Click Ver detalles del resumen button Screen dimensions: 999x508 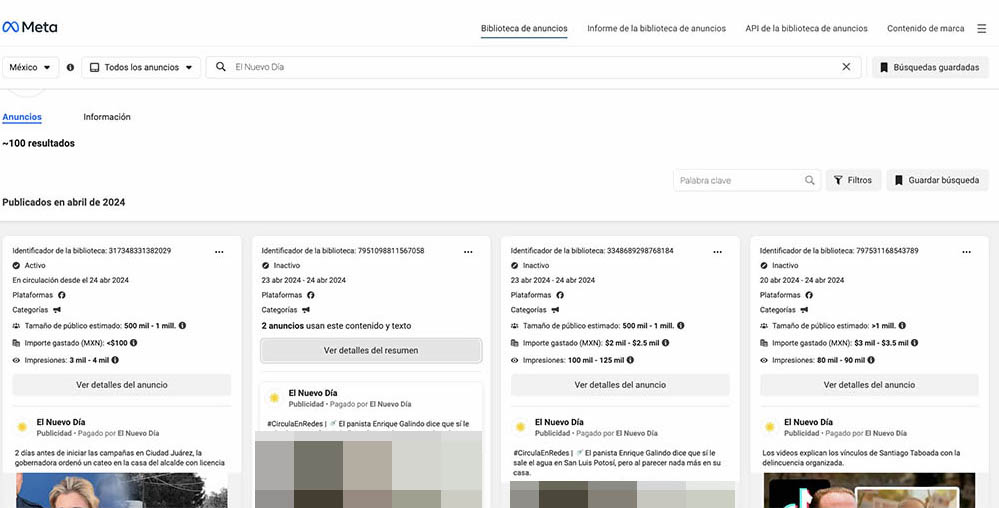click(371, 351)
